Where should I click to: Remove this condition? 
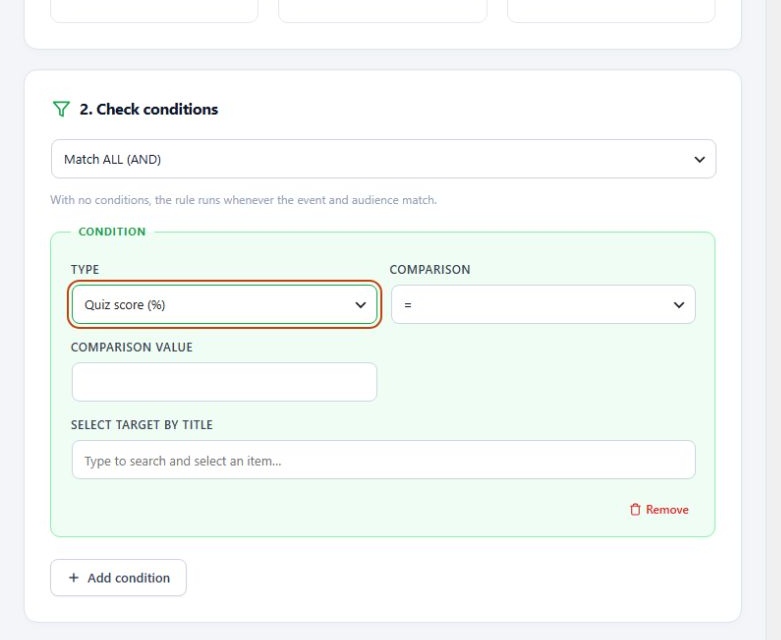[x=659, y=510]
